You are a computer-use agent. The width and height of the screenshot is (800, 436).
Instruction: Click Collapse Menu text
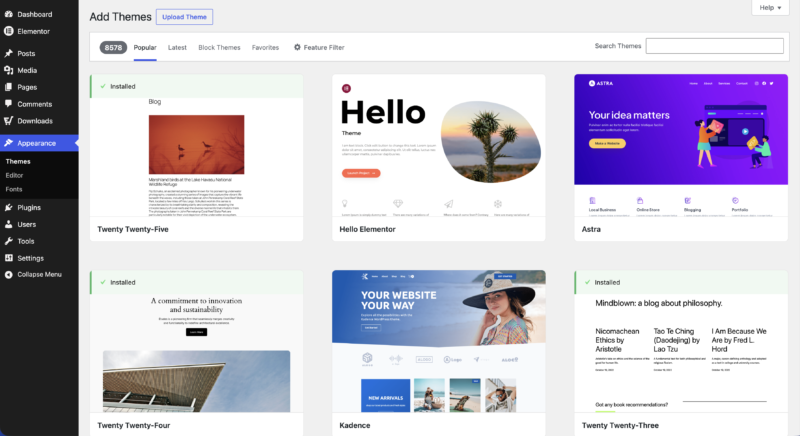pyautogui.click(x=39, y=274)
